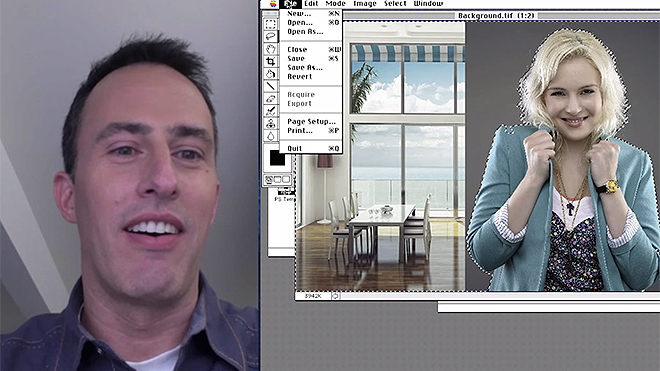Open the Window menu
This screenshot has height=371, width=660.
coord(428,4)
